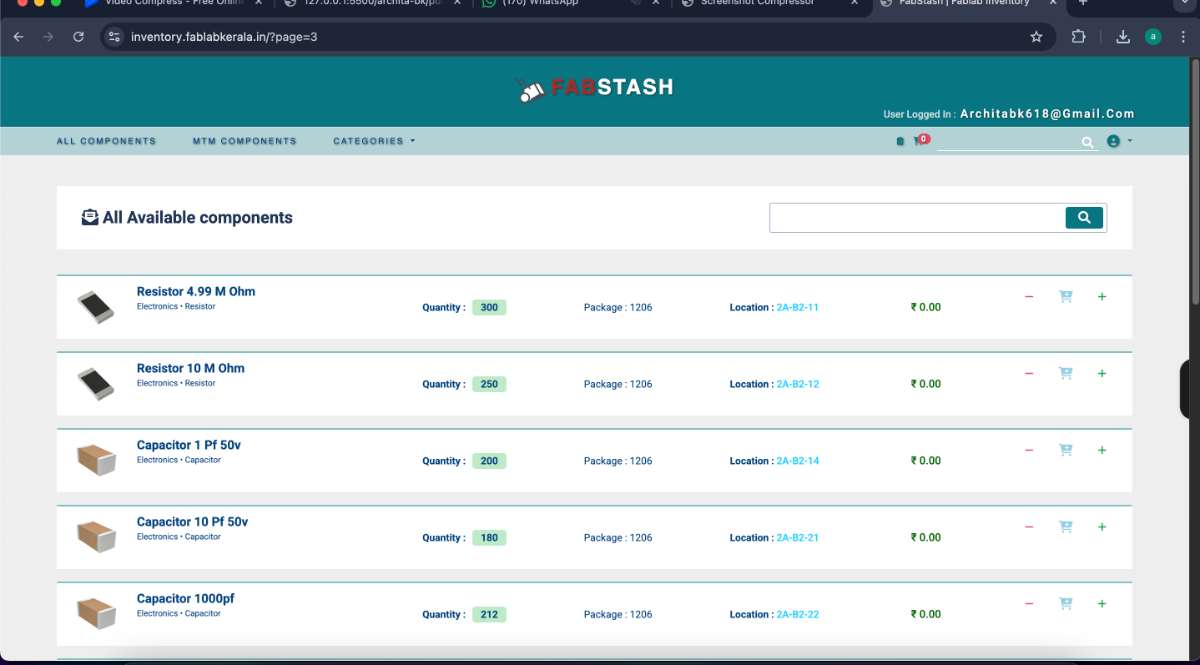The image size is (1200, 665).
Task: Click location link 2A-B2-22
Action: pyautogui.click(x=797, y=614)
